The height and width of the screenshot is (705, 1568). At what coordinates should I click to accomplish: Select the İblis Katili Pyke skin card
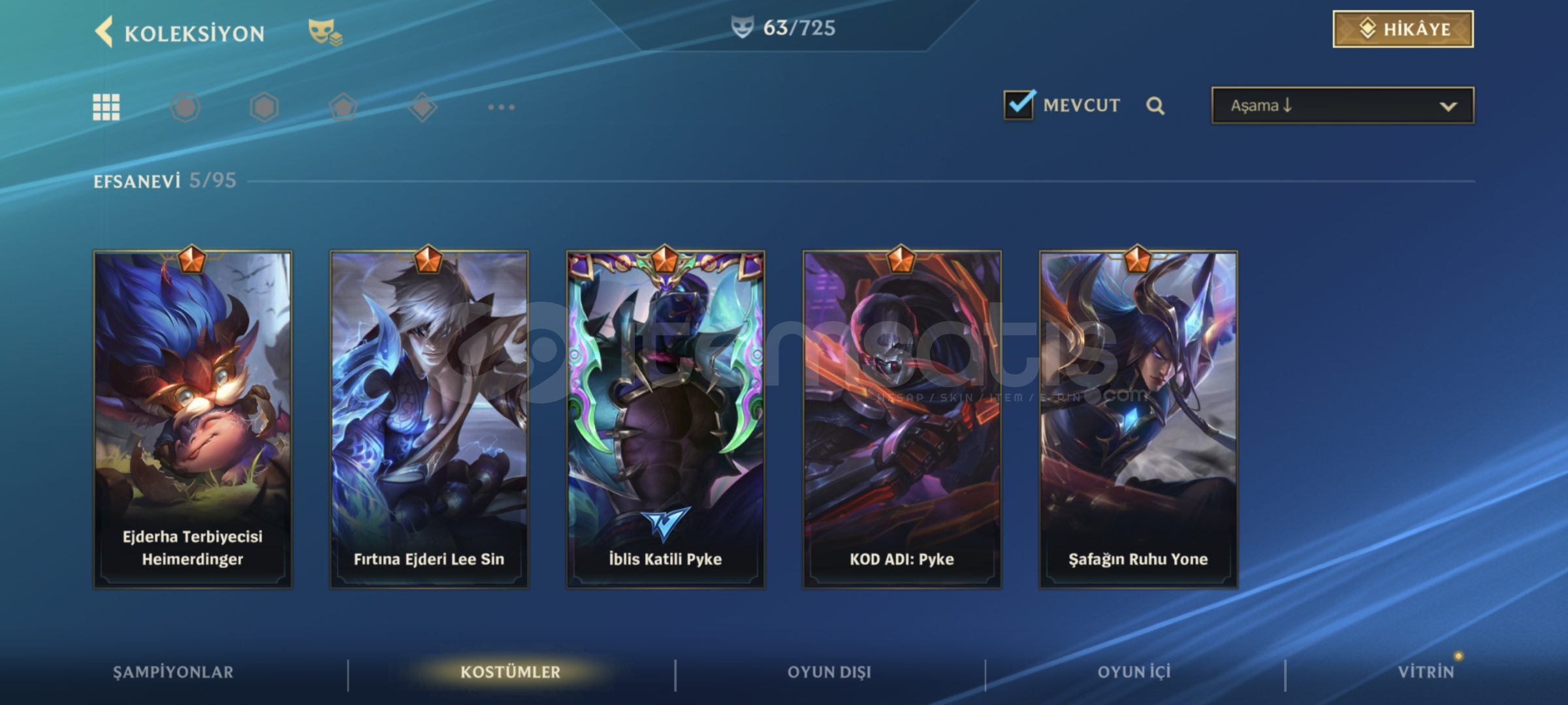click(x=665, y=419)
